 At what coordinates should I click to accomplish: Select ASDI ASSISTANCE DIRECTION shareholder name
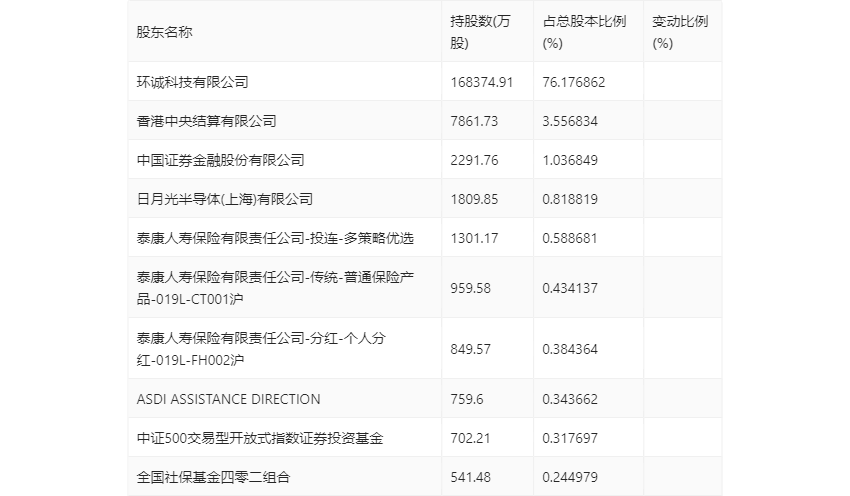pos(228,399)
